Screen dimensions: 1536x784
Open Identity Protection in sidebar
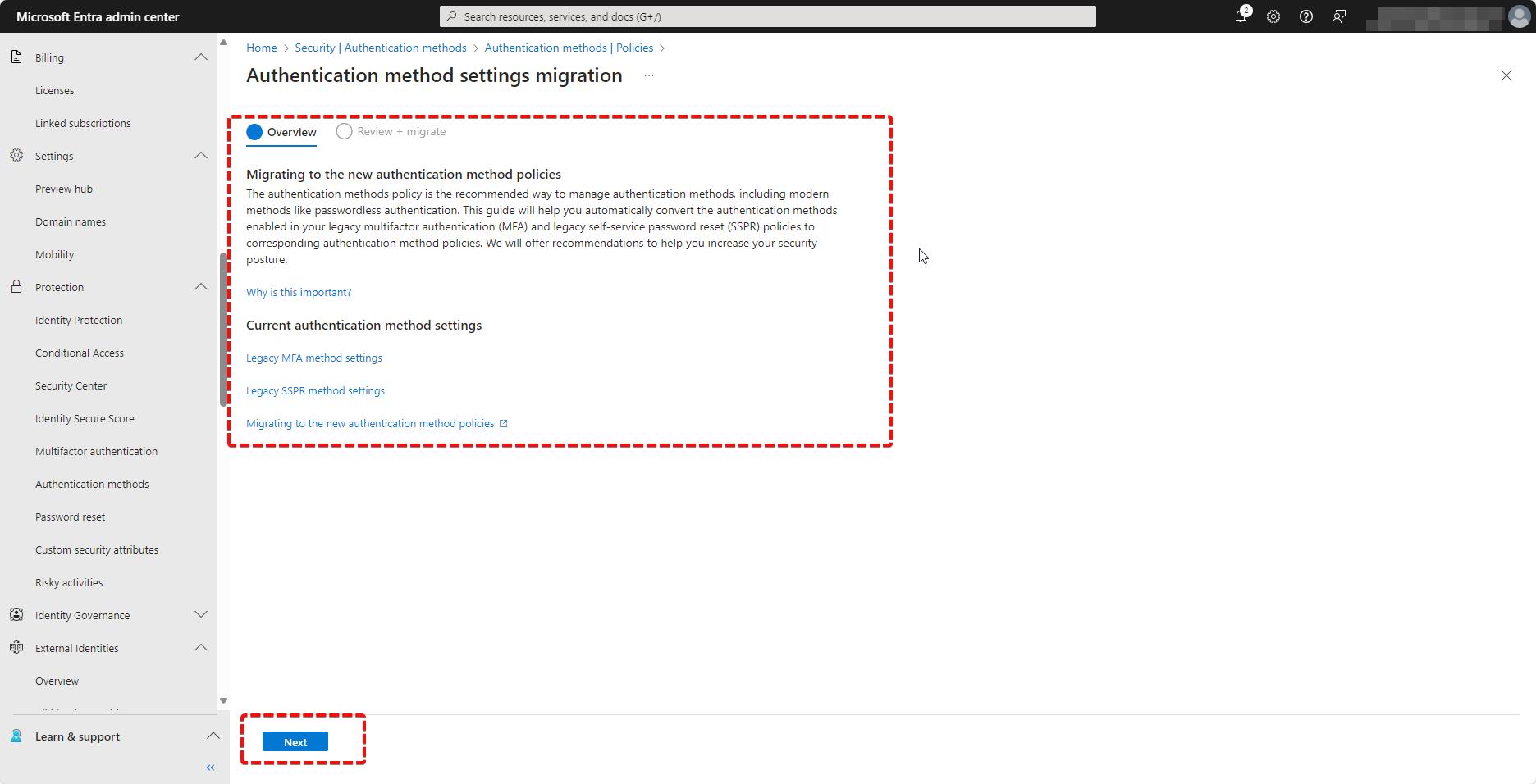tap(79, 320)
